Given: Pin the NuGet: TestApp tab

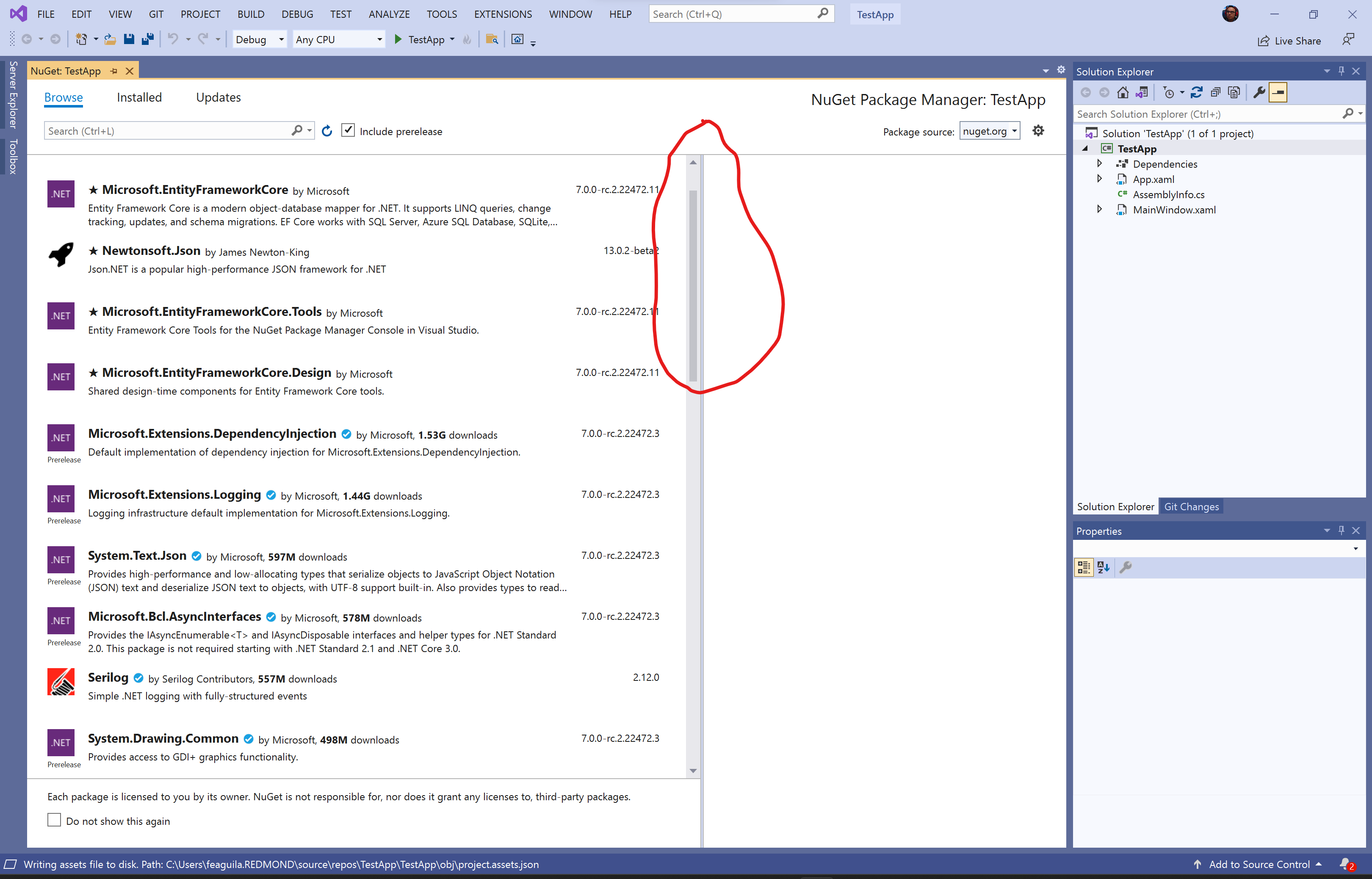Looking at the screenshot, I should click(x=113, y=71).
